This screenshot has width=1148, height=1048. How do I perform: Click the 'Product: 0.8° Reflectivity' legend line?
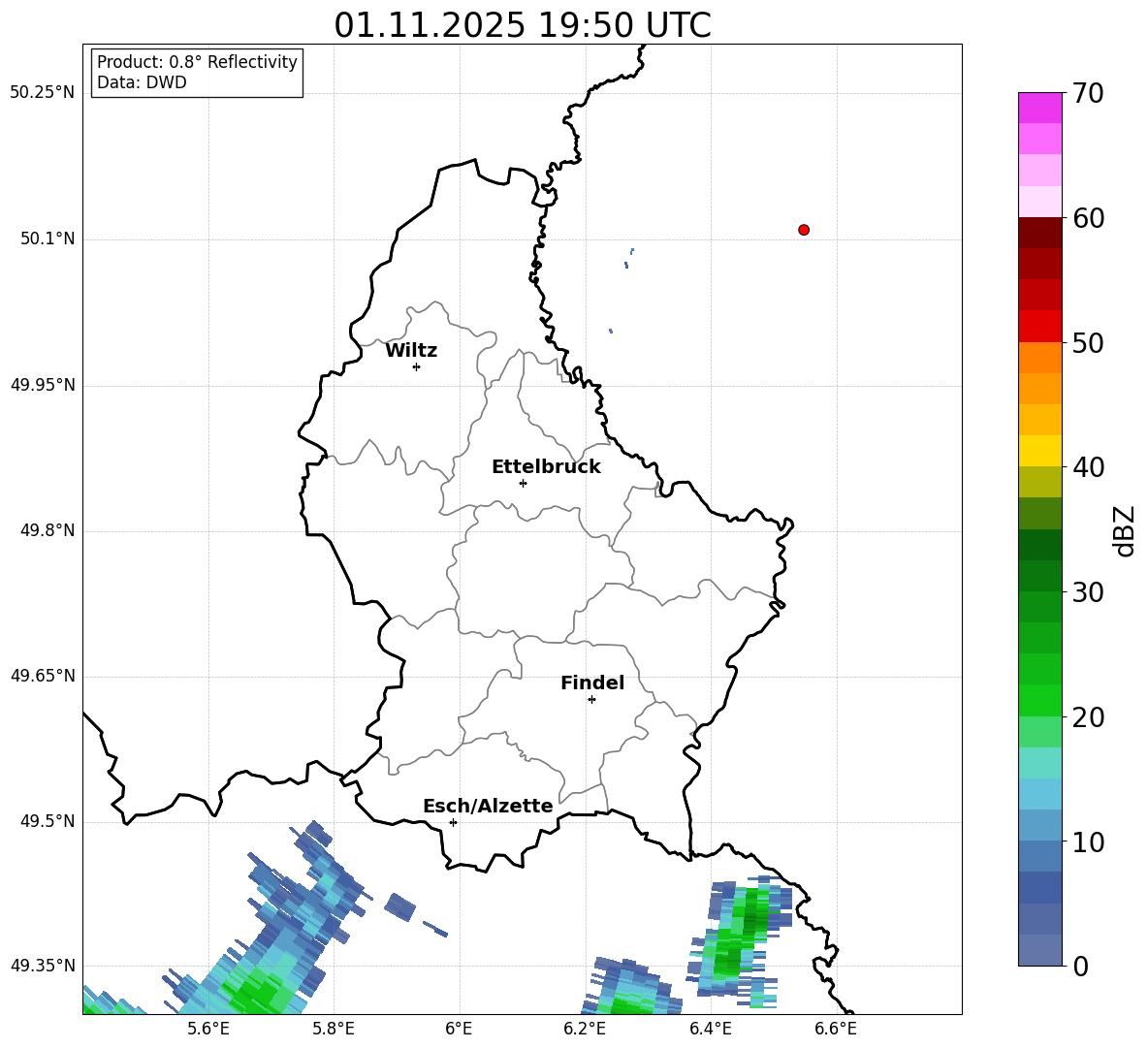[x=197, y=62]
